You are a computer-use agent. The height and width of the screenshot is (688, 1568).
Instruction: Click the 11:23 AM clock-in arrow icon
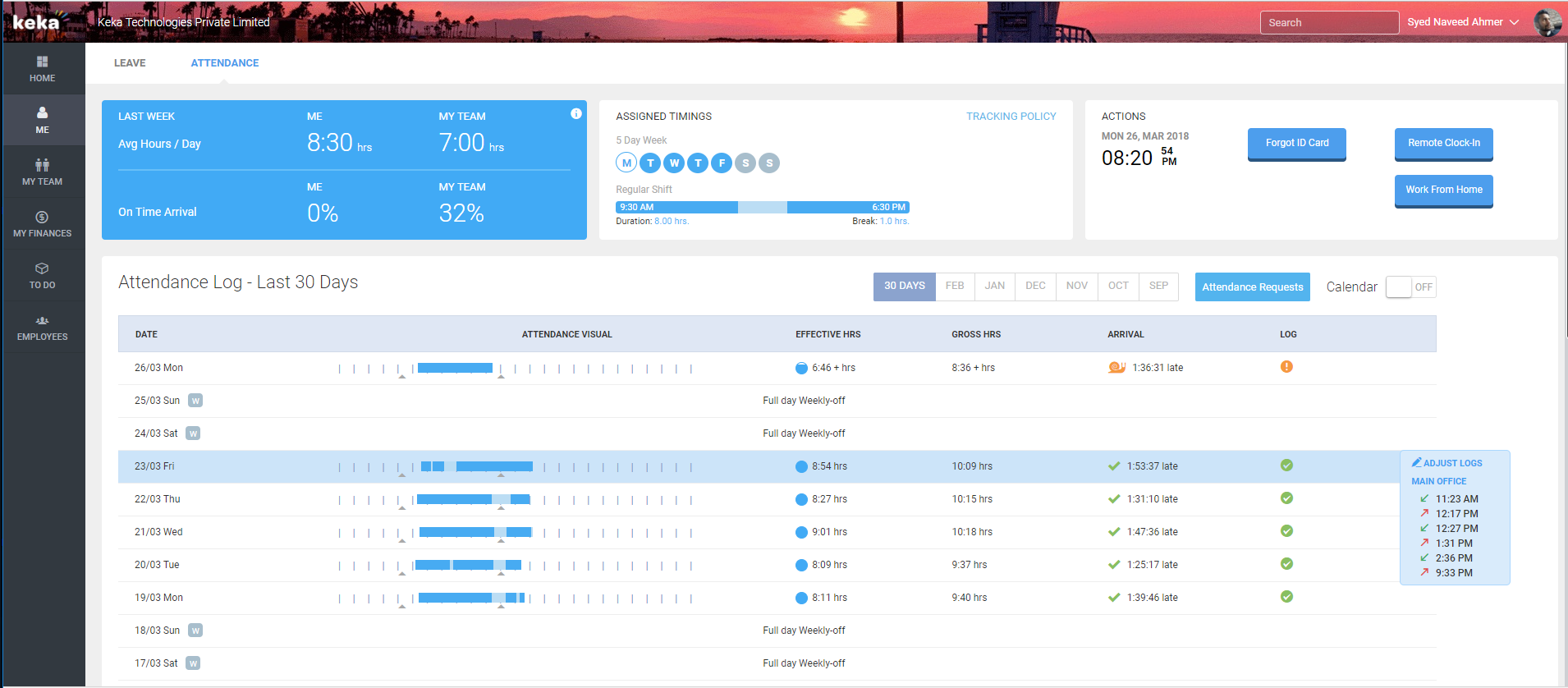pos(1424,498)
